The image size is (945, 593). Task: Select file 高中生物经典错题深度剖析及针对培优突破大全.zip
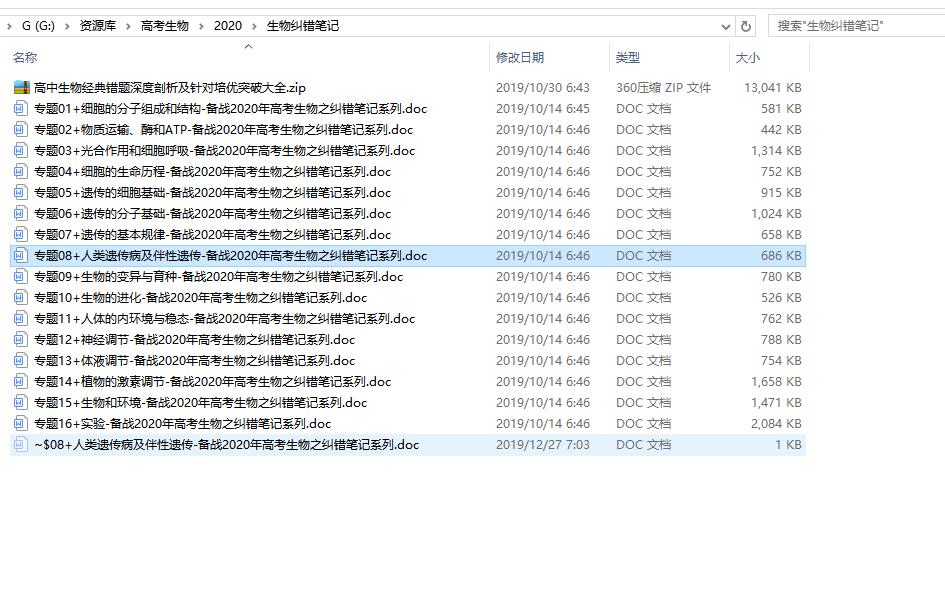[x=170, y=87]
